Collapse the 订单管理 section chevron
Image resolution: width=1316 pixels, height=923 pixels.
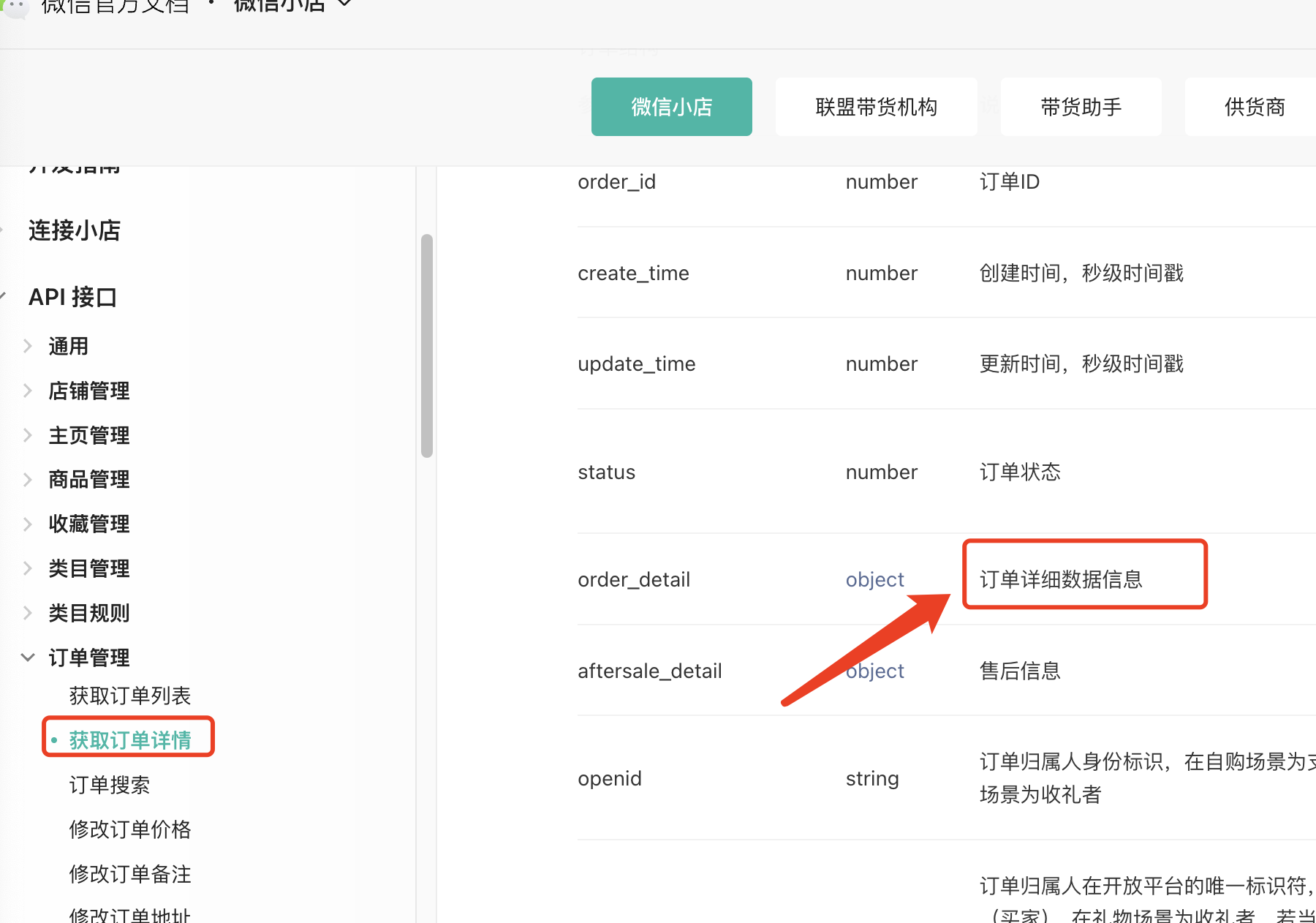pyautogui.click(x=28, y=658)
